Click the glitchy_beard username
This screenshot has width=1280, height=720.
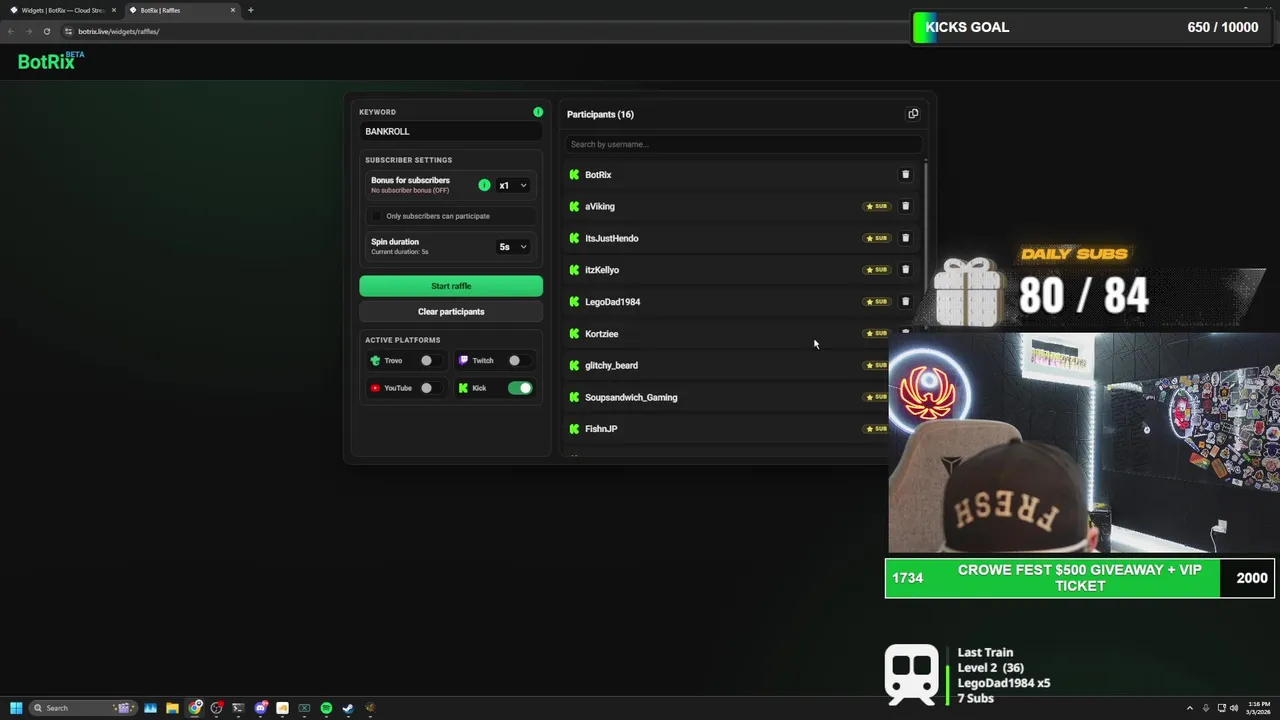611,366
